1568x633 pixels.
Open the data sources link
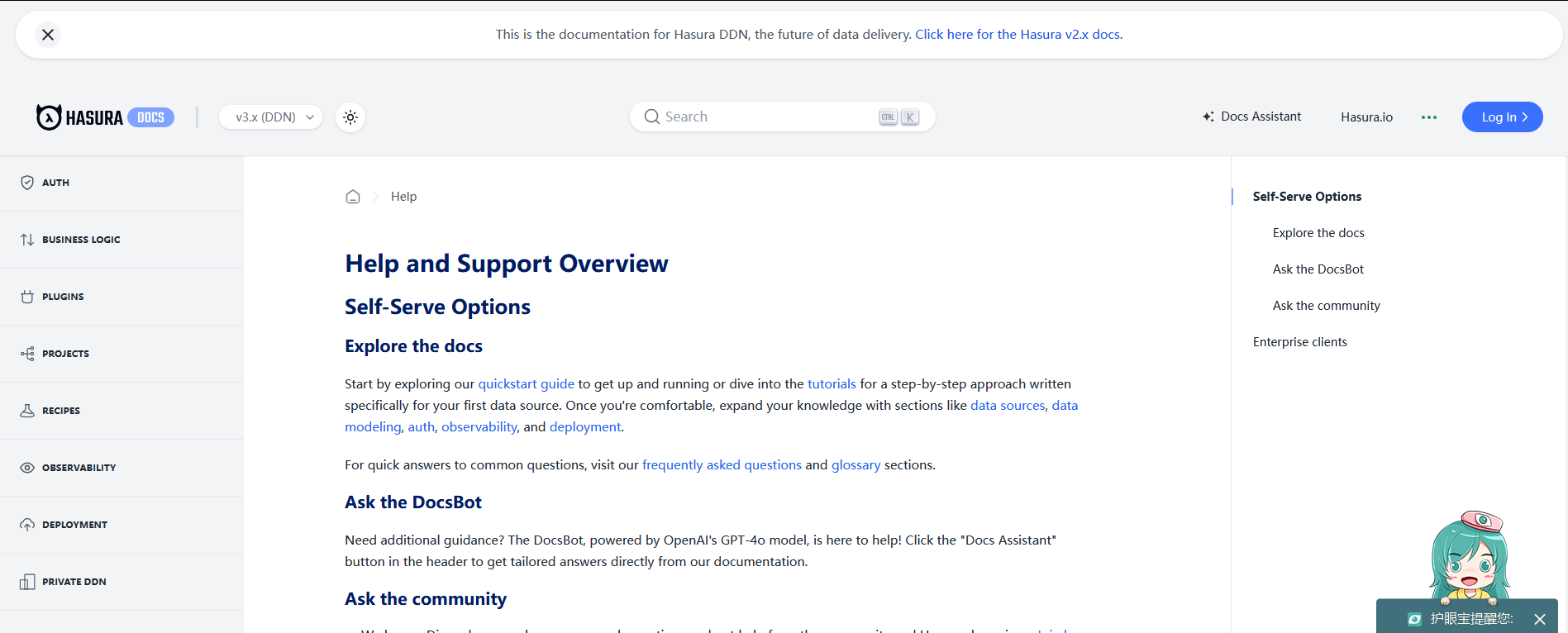1008,406
